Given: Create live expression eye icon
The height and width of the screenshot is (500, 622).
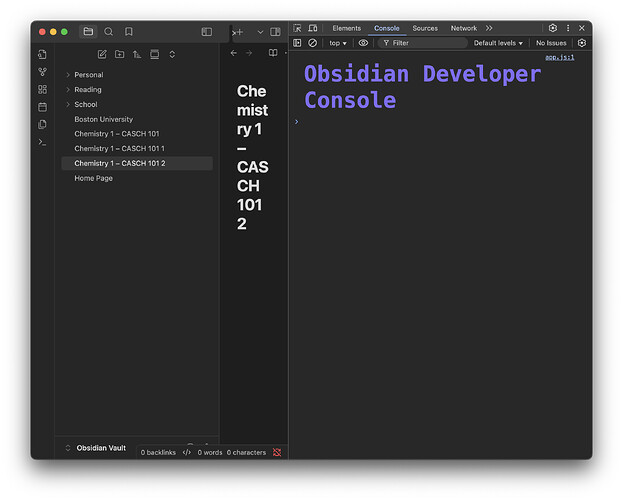Looking at the screenshot, I should click(363, 43).
